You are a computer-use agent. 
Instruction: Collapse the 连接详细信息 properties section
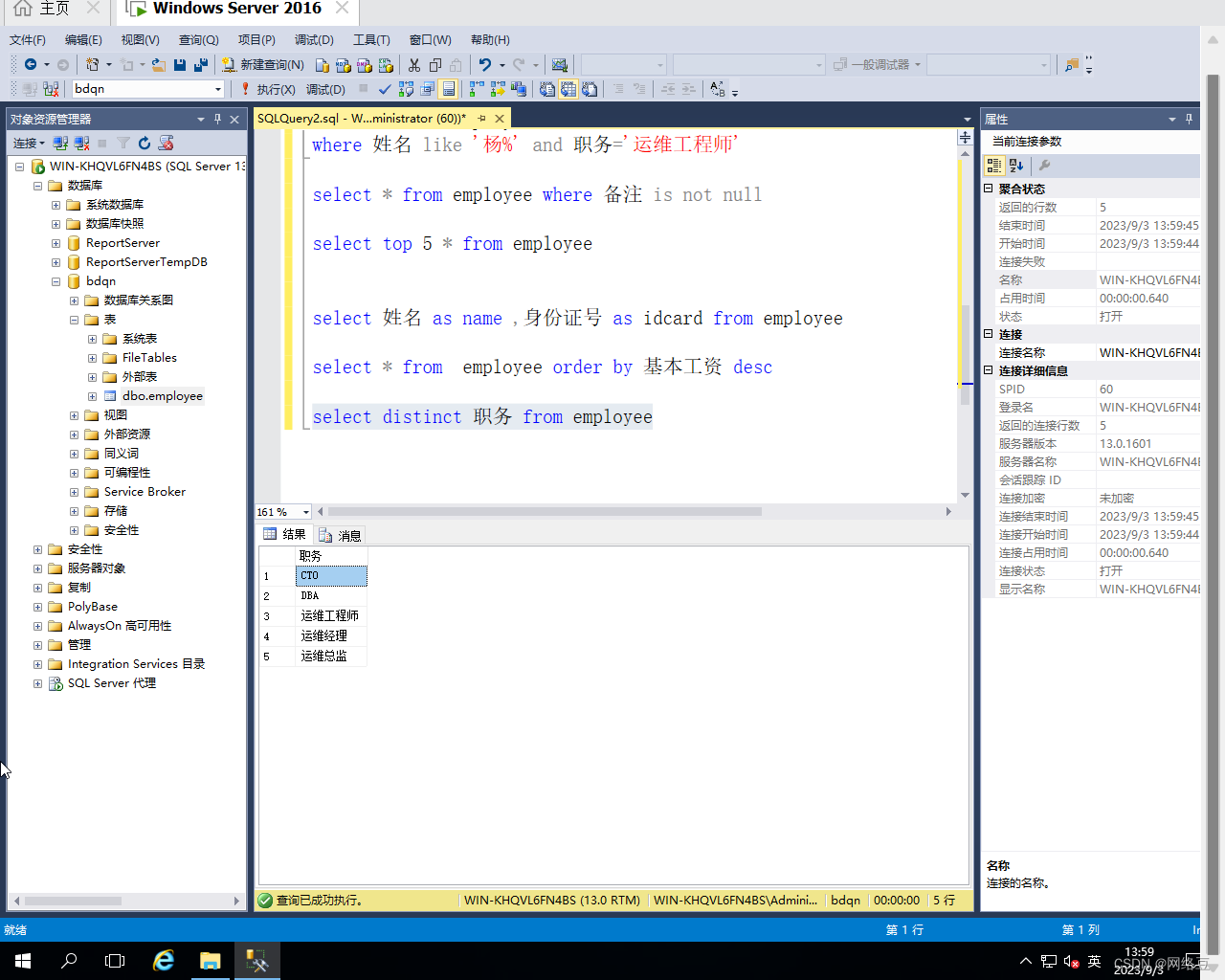click(x=989, y=370)
